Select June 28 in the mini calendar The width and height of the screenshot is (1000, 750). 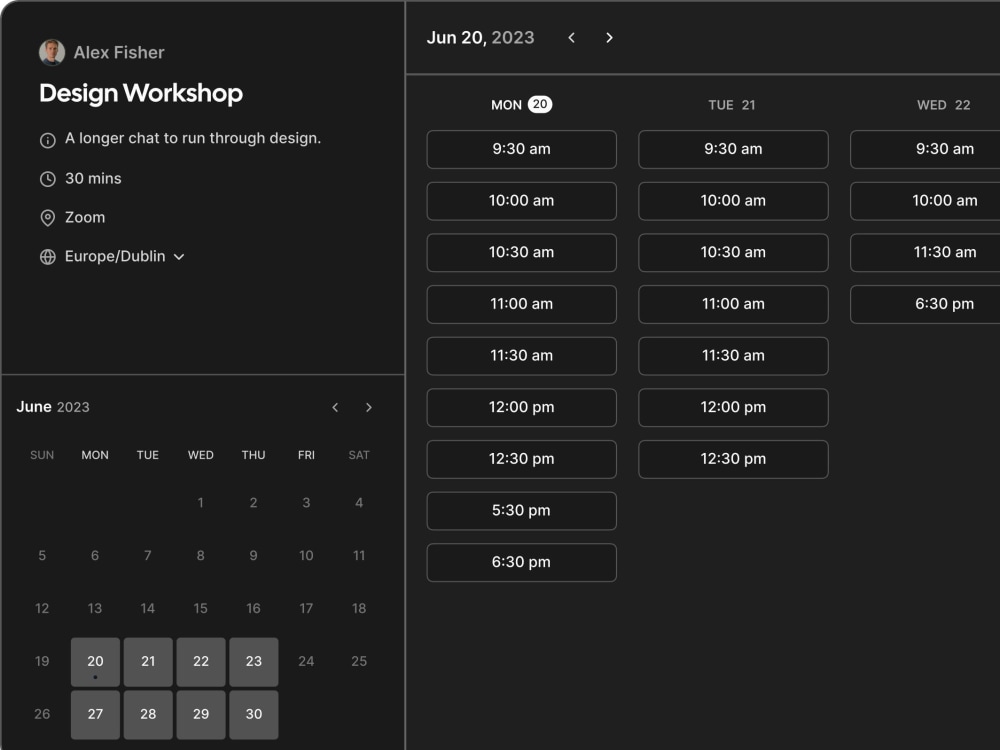[148, 715]
